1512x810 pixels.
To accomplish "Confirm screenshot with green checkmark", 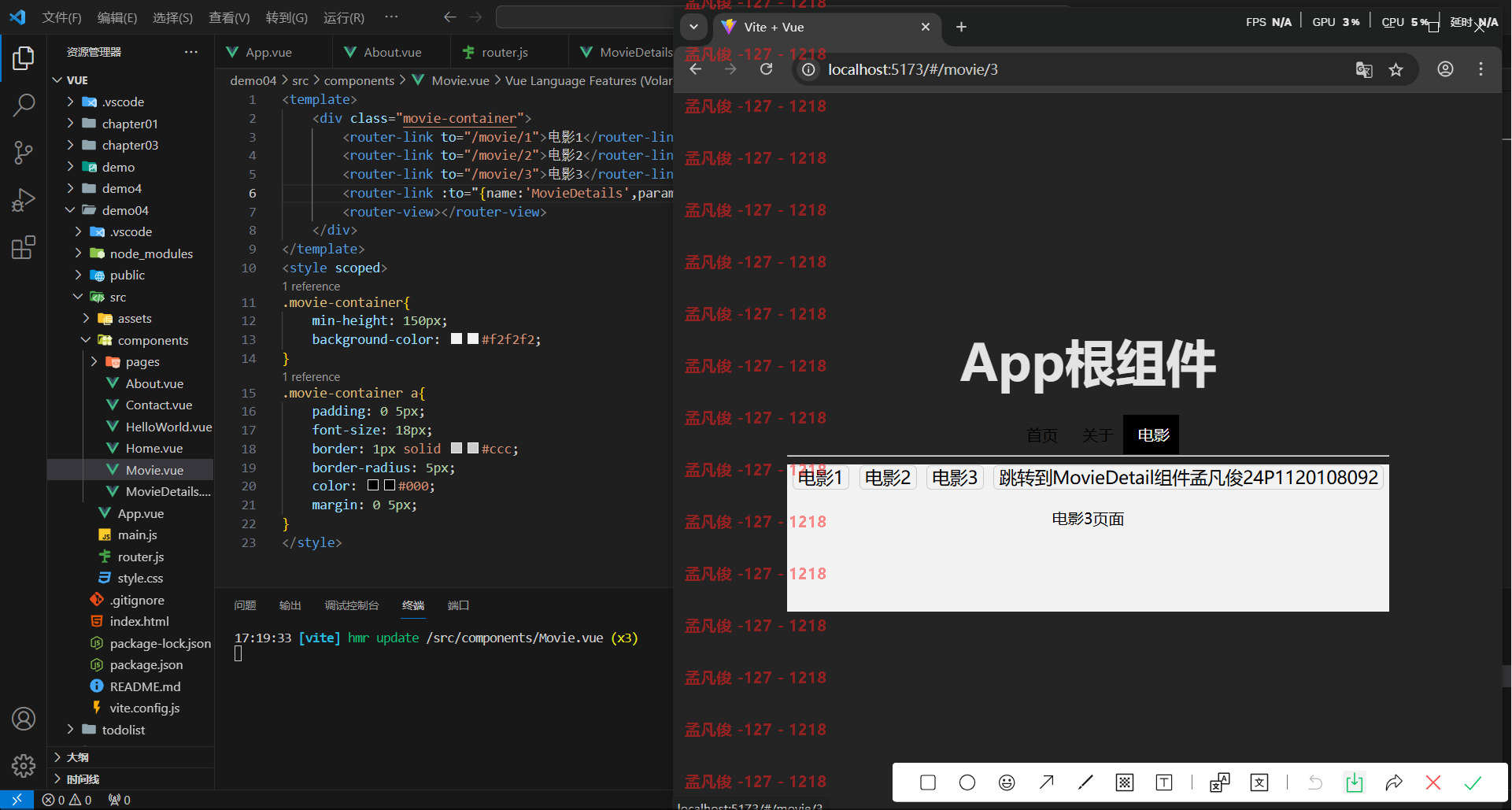I will (1473, 782).
